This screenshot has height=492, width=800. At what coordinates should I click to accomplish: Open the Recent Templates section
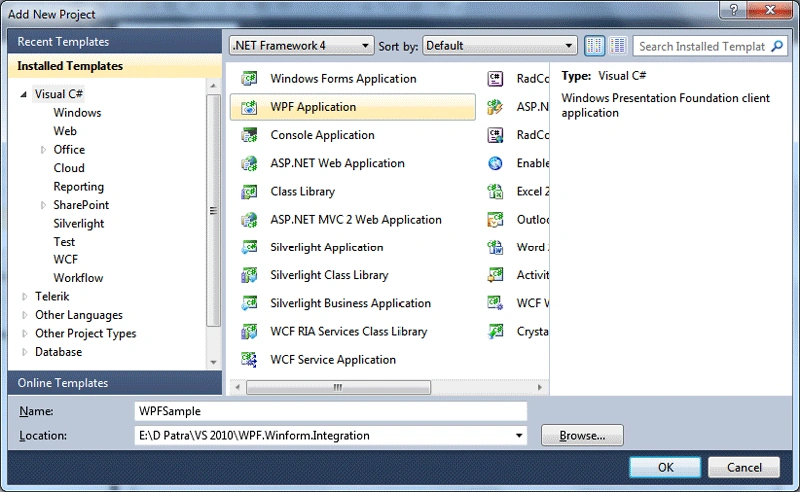(115, 42)
